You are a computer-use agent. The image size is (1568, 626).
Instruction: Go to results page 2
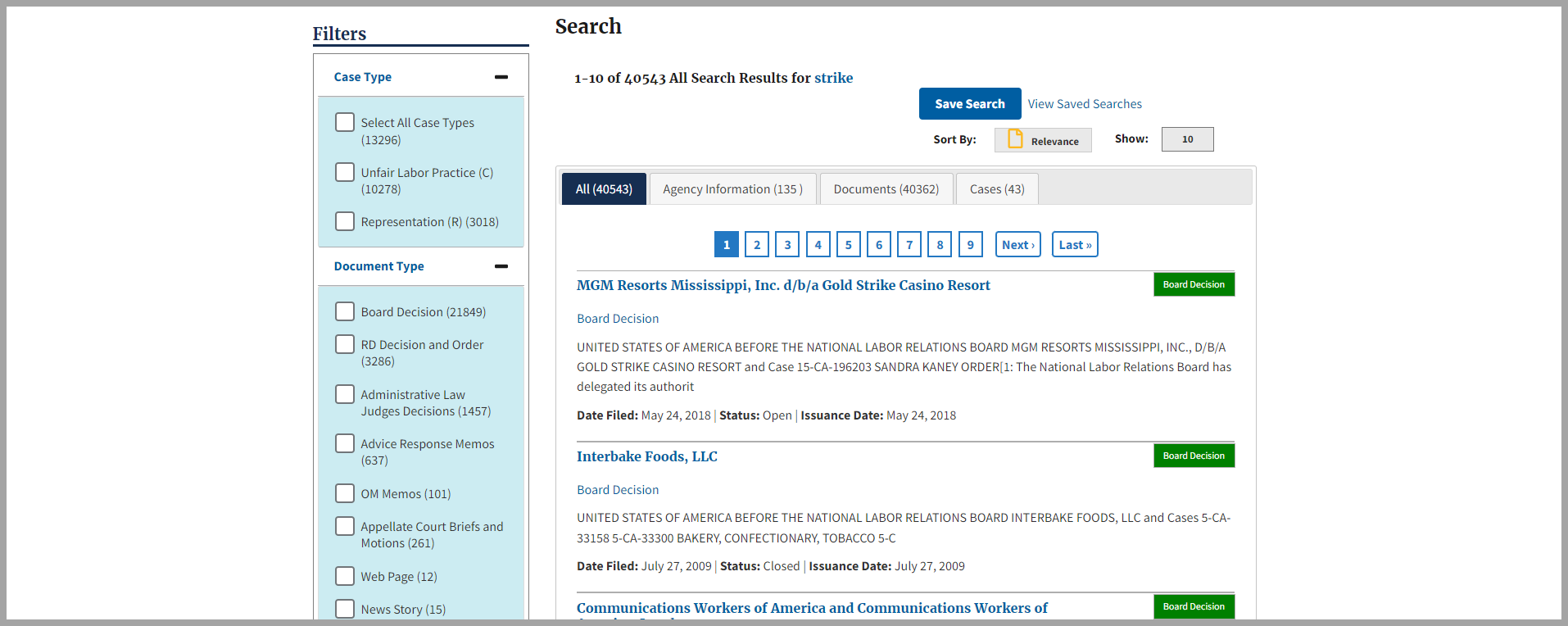point(757,244)
